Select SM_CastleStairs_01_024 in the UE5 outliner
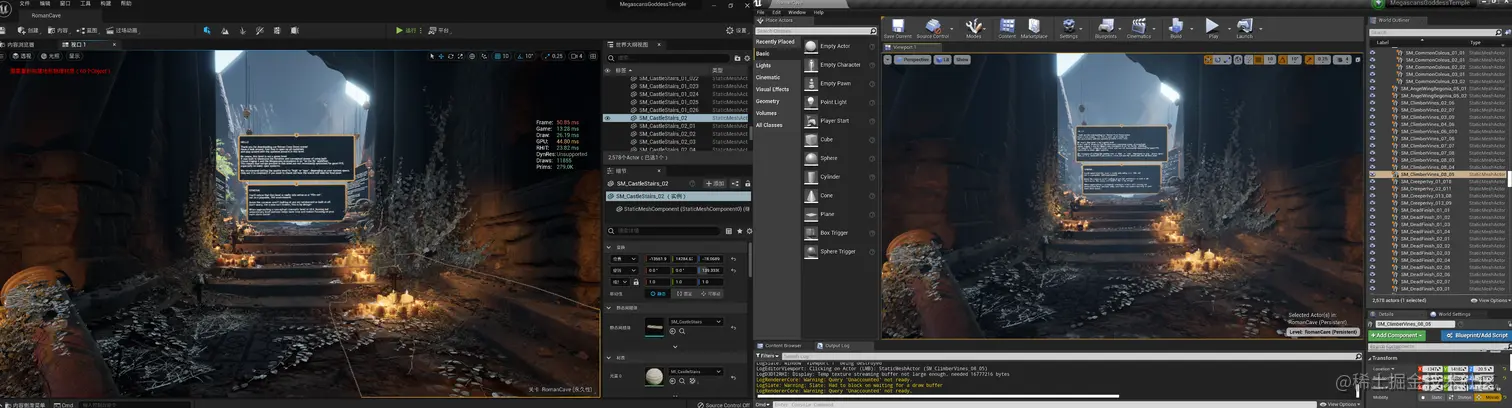Image resolution: width=1512 pixels, height=408 pixels. (676, 94)
